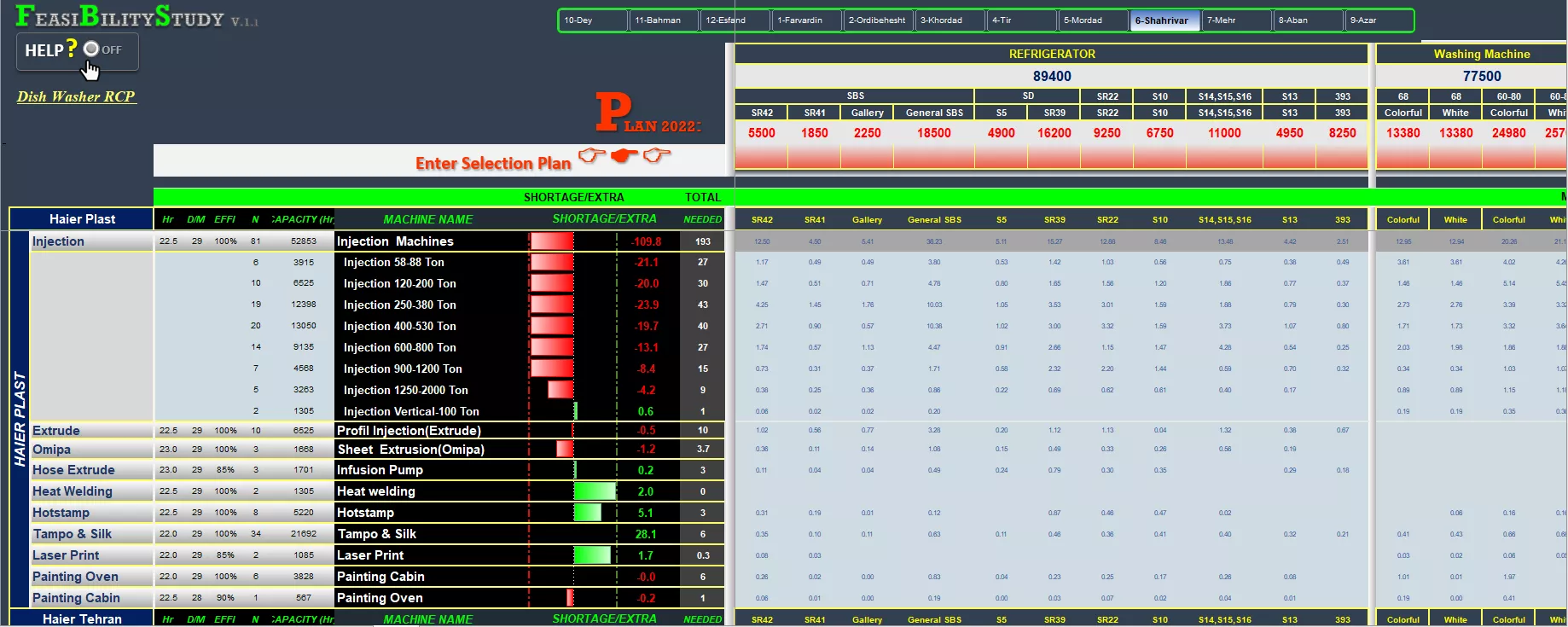Open the 1-Farvardin month tab

click(808, 20)
